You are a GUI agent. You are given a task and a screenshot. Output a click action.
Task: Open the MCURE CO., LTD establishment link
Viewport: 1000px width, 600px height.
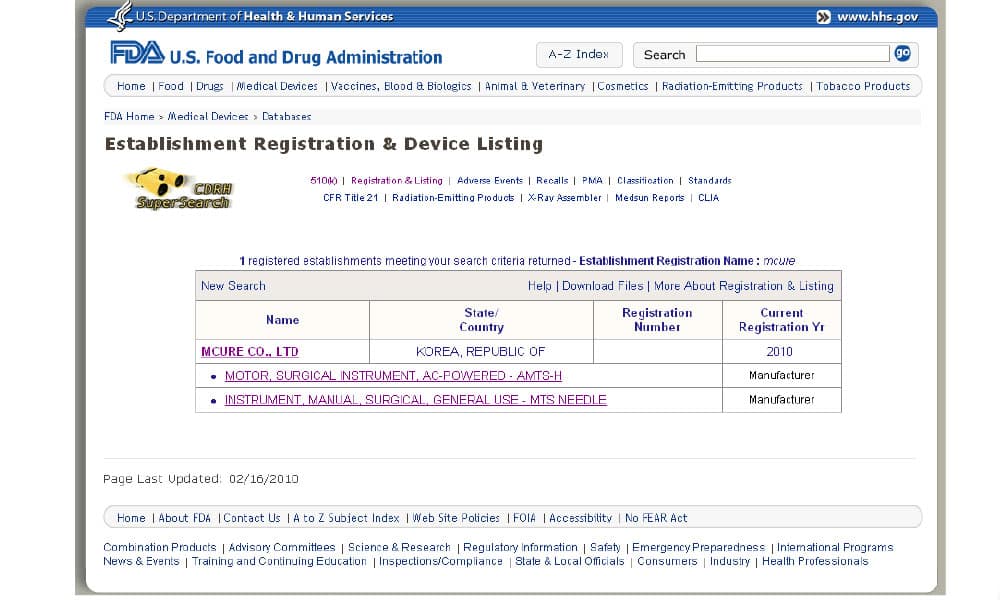pos(250,352)
